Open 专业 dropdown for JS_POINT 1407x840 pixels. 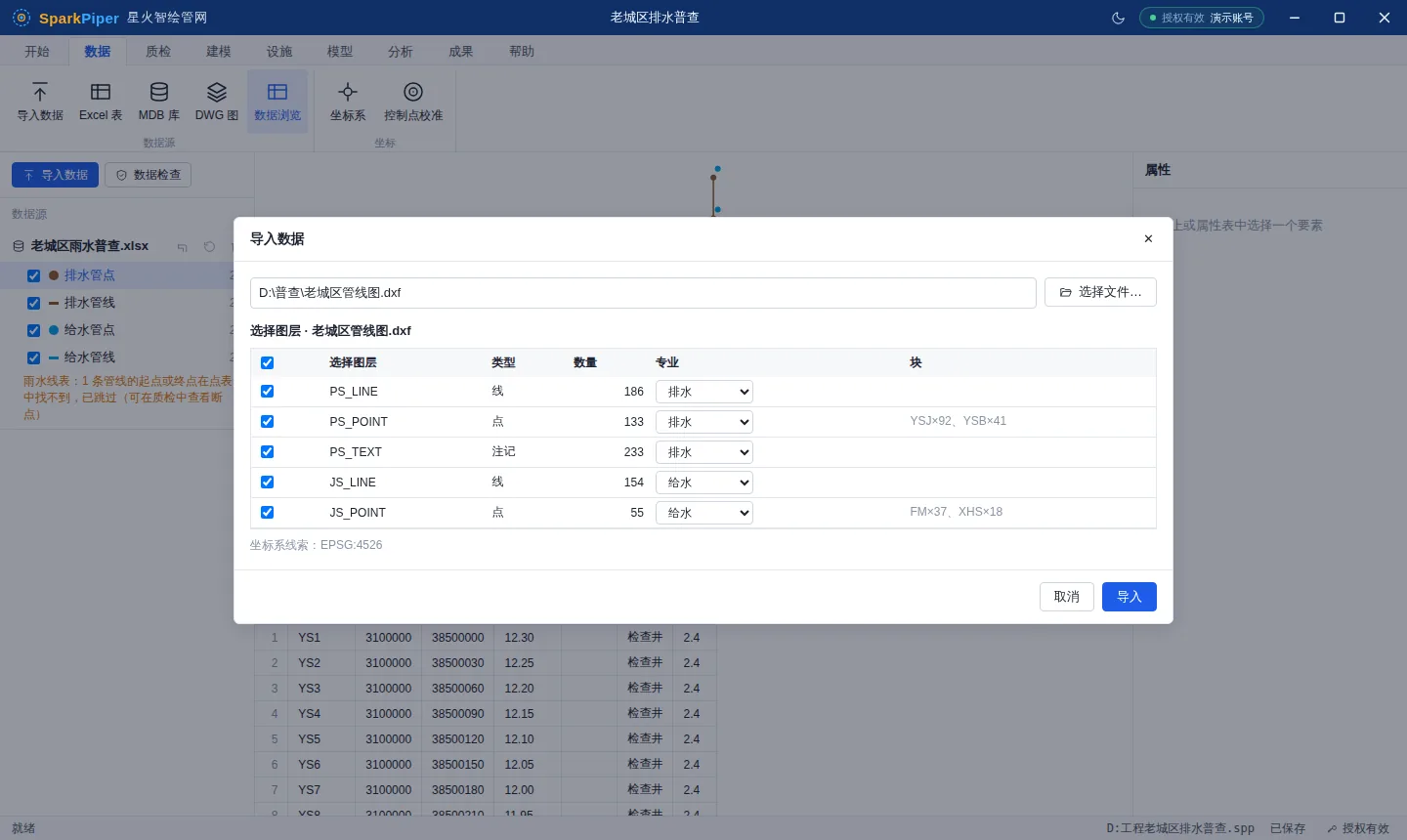click(x=704, y=513)
